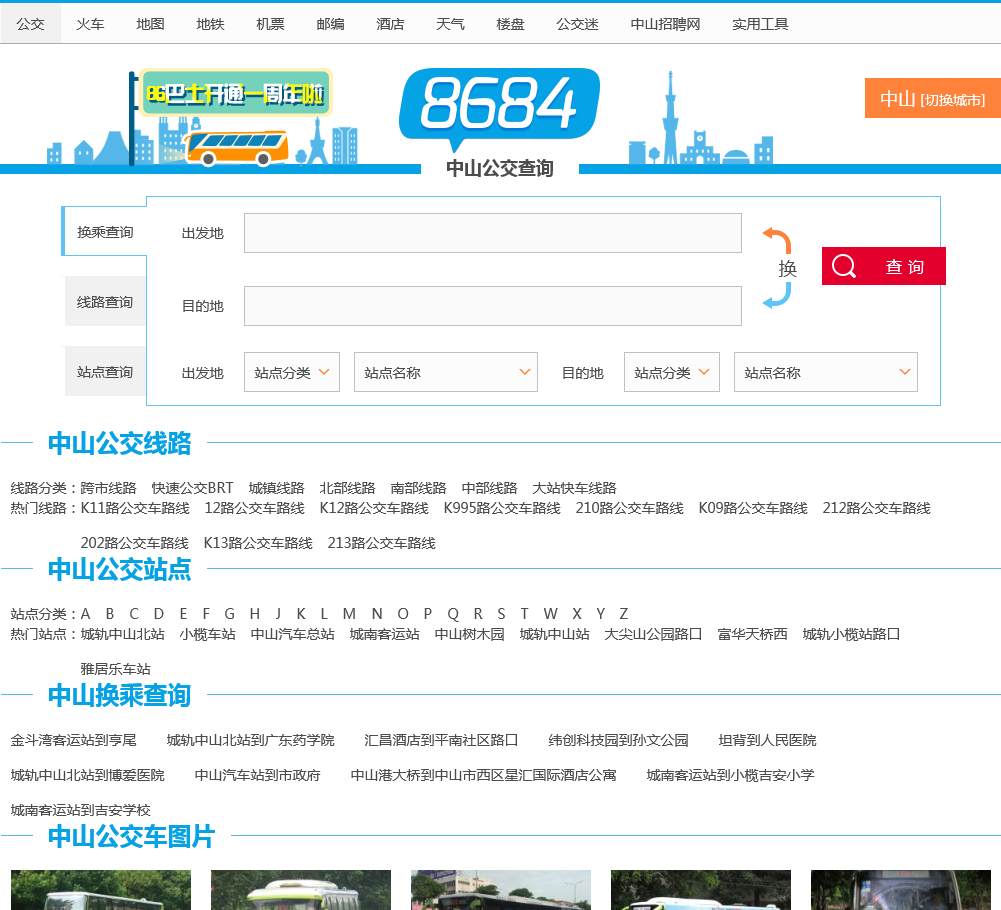Open the 202路公交车路线 link
1001x910 pixels.
click(134, 543)
